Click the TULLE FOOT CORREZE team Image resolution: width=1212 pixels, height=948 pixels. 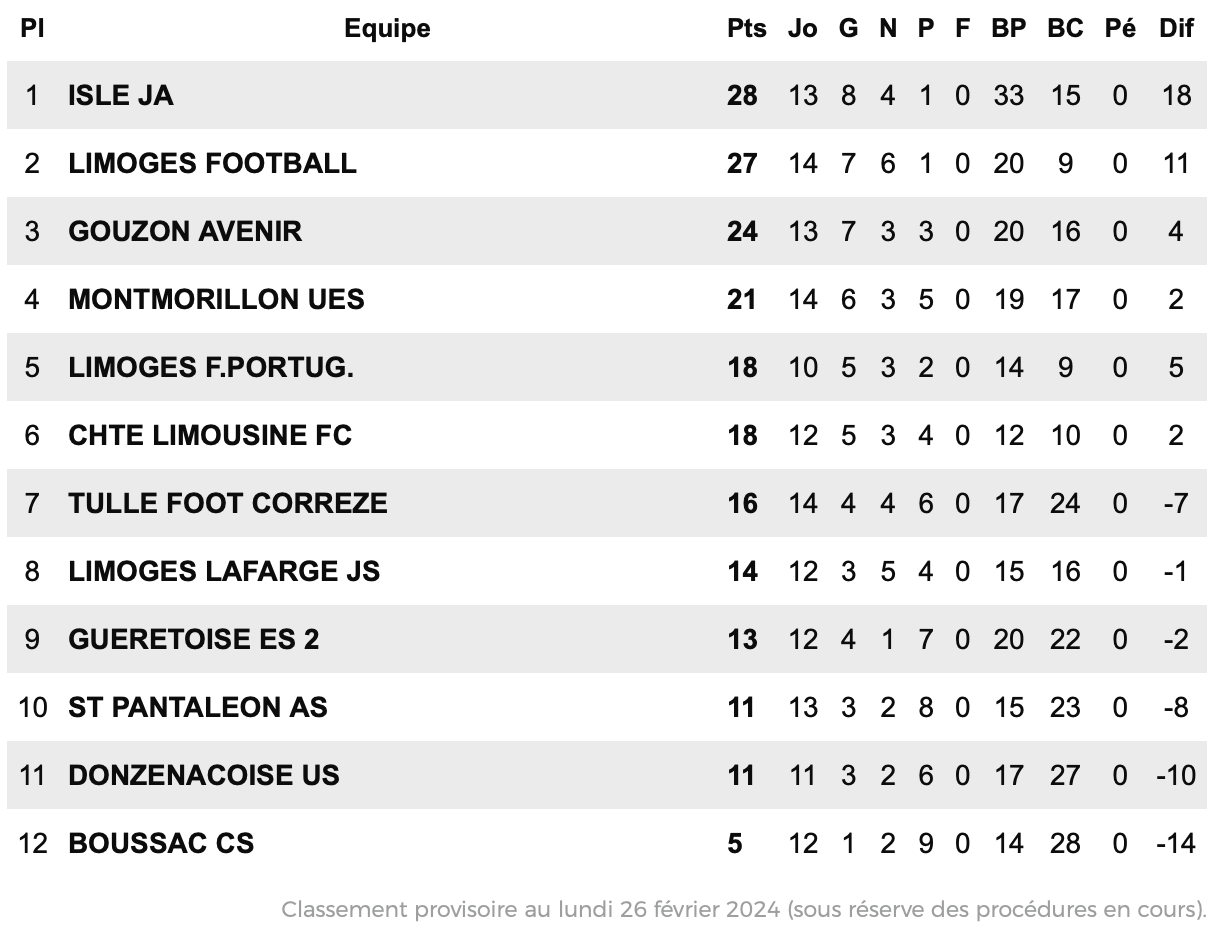tap(228, 503)
